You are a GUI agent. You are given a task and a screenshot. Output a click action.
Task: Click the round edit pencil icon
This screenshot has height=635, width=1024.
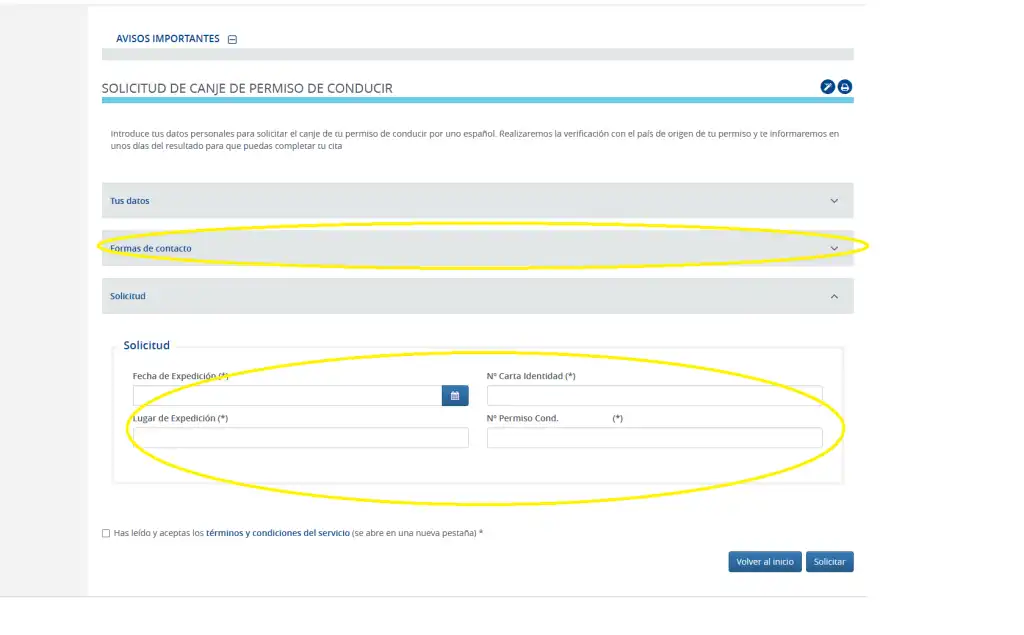pyautogui.click(x=827, y=87)
